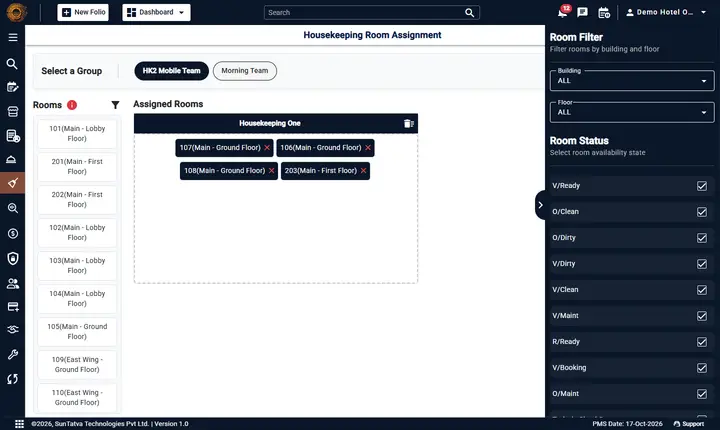Remove room 107 from assigned rooms

point(267,148)
